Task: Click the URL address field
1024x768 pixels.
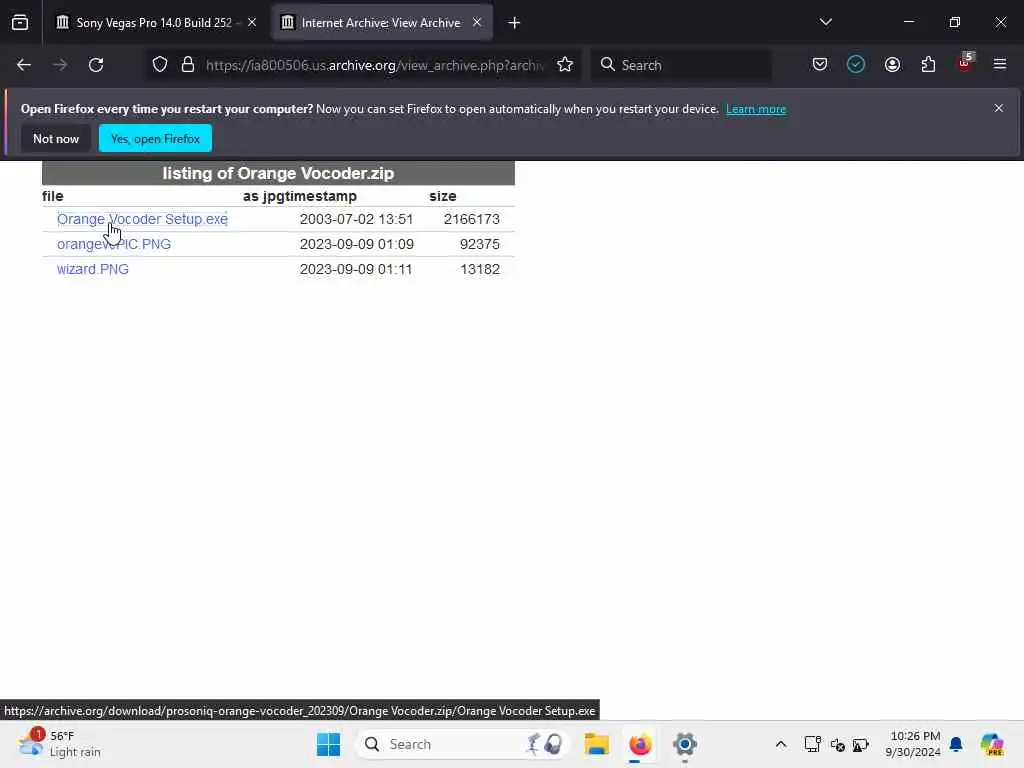Action: click(374, 65)
